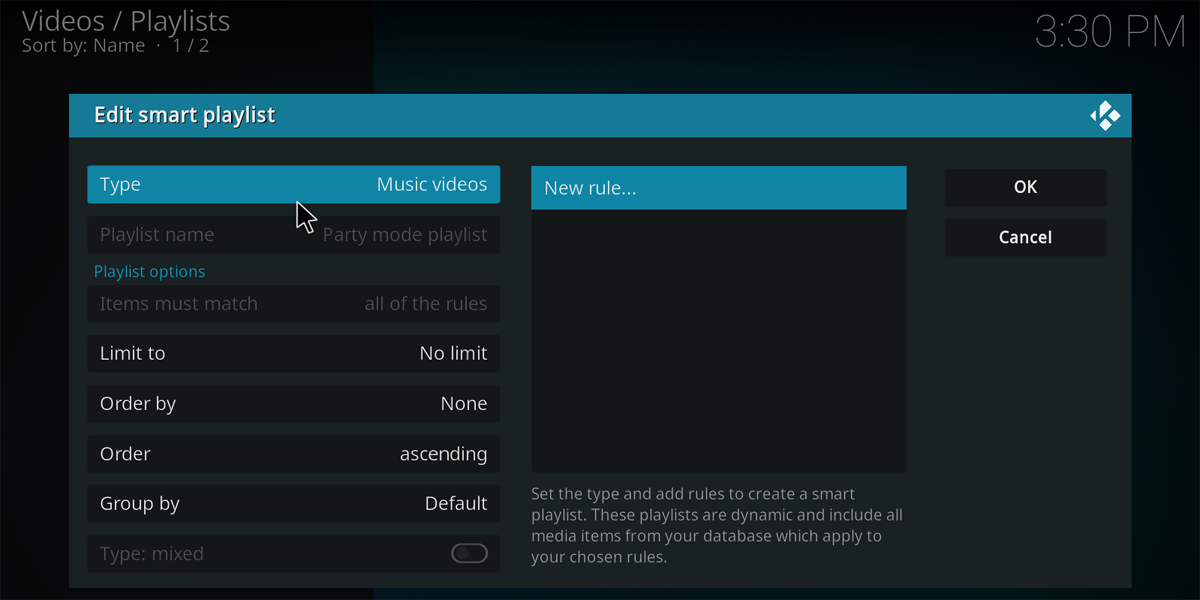
Task: Click the Kodi logo in the dialog header
Action: (x=1106, y=115)
